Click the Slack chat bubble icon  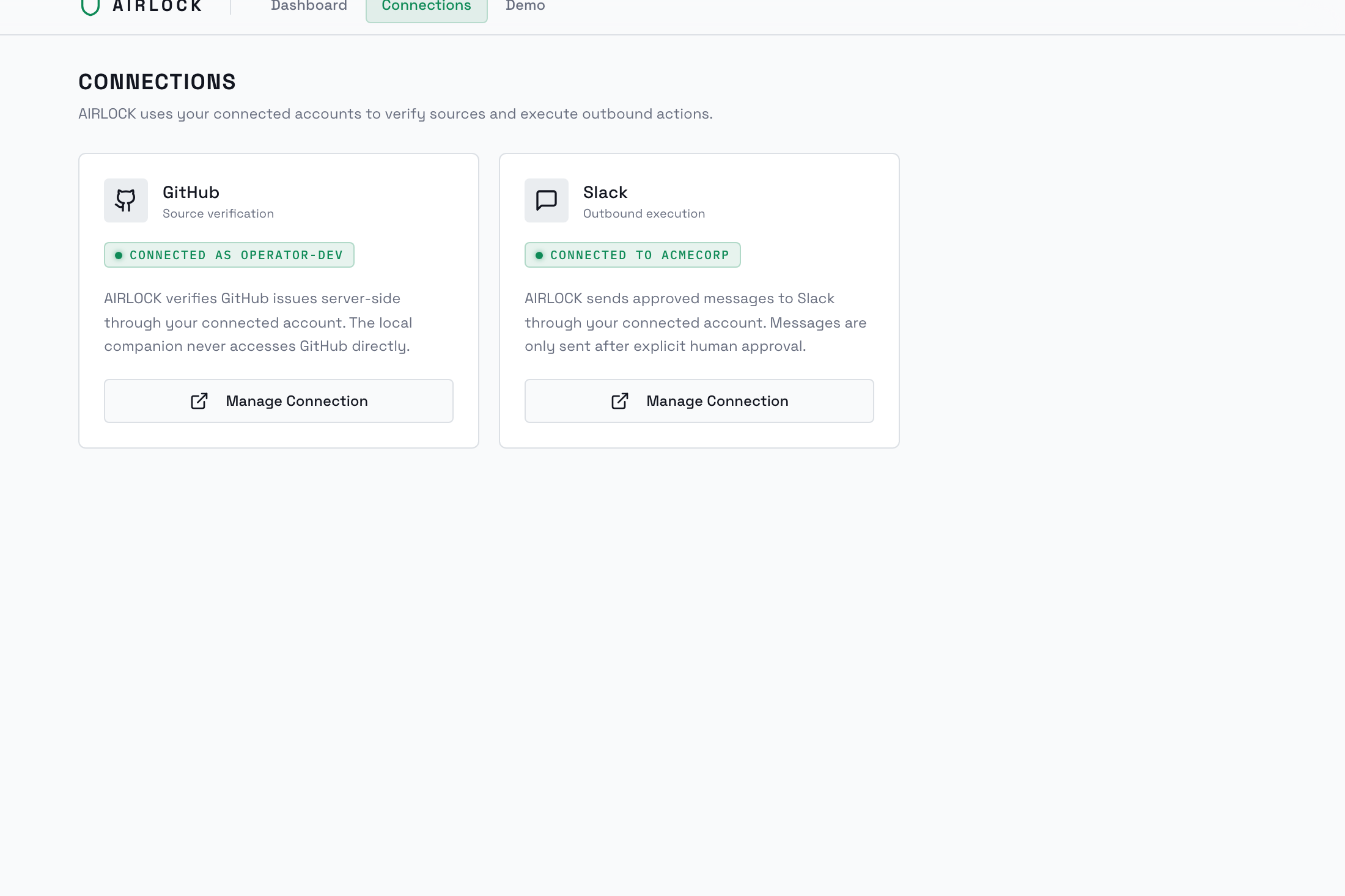point(546,200)
